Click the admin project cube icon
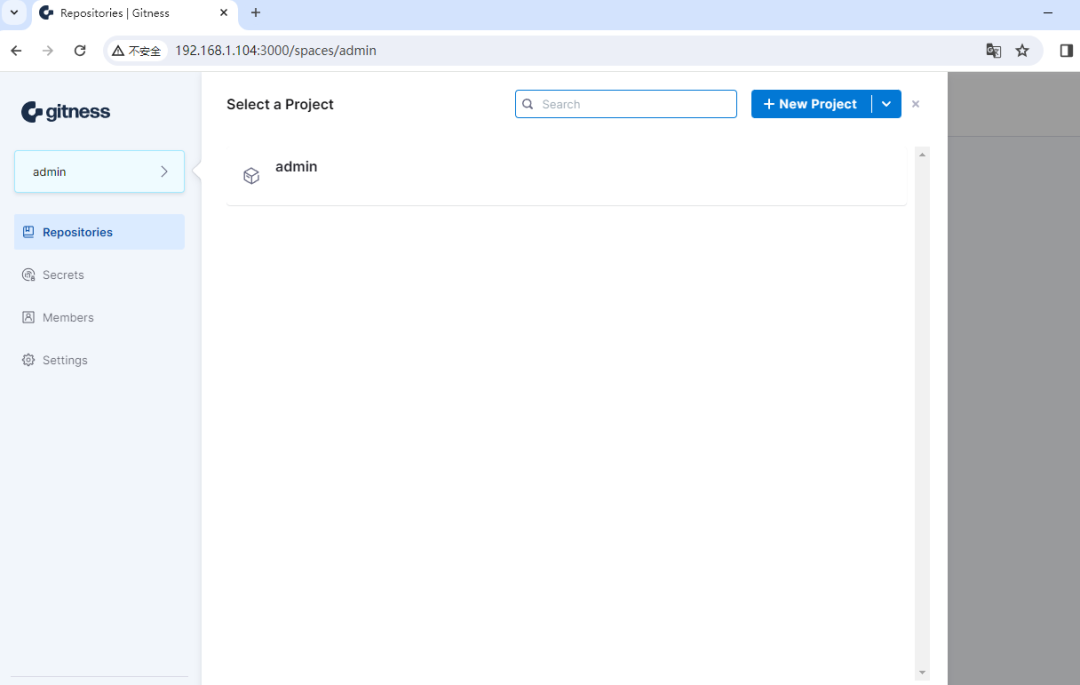 pyautogui.click(x=251, y=176)
